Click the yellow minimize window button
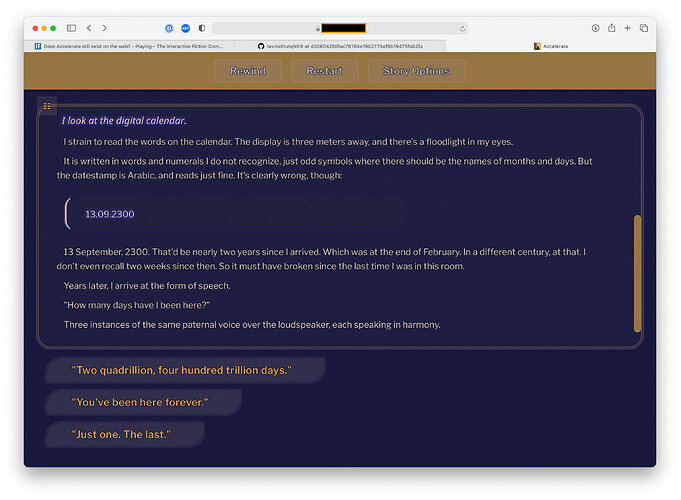The image size is (681, 500). (44, 28)
